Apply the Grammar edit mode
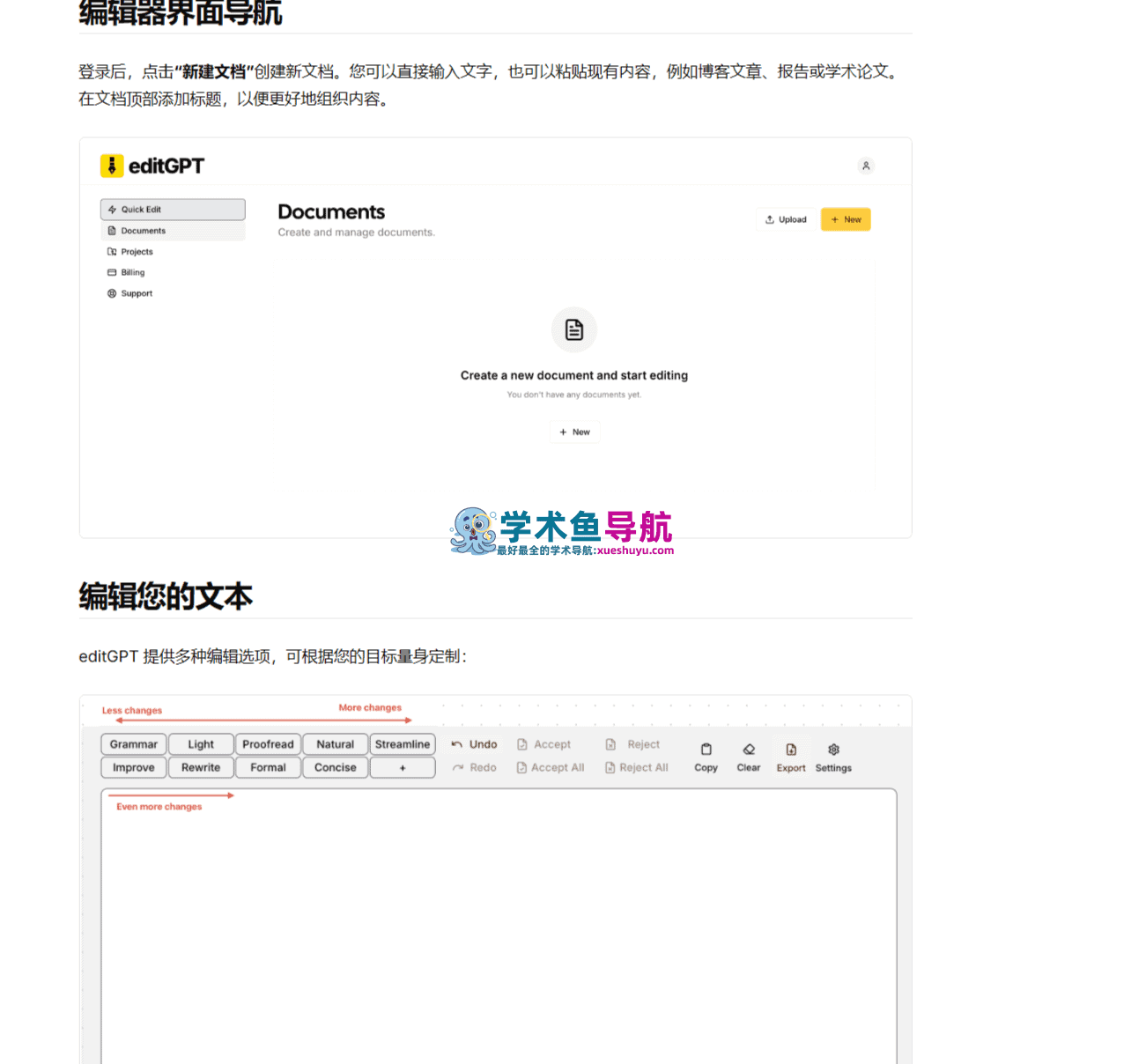 tap(134, 744)
